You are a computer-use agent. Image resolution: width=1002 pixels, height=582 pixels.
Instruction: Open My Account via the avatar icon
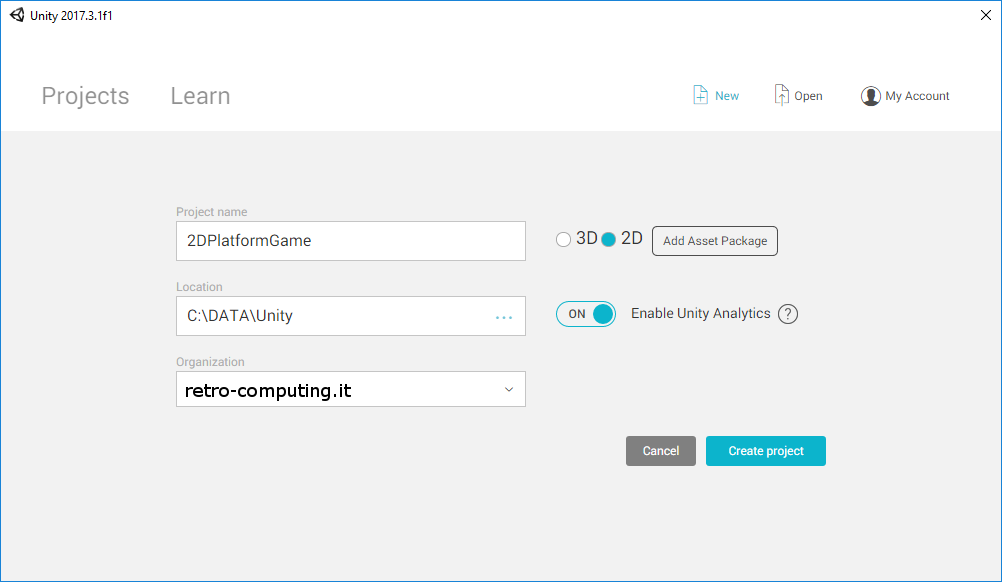pyautogui.click(x=870, y=96)
